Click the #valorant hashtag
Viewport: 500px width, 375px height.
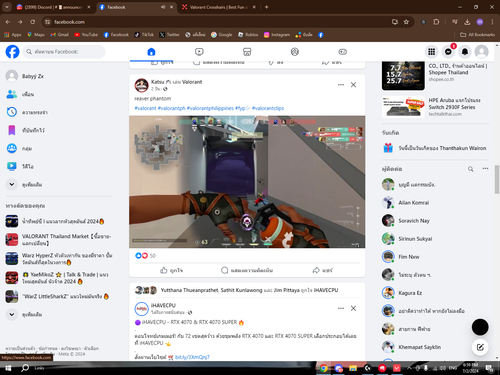(x=145, y=108)
